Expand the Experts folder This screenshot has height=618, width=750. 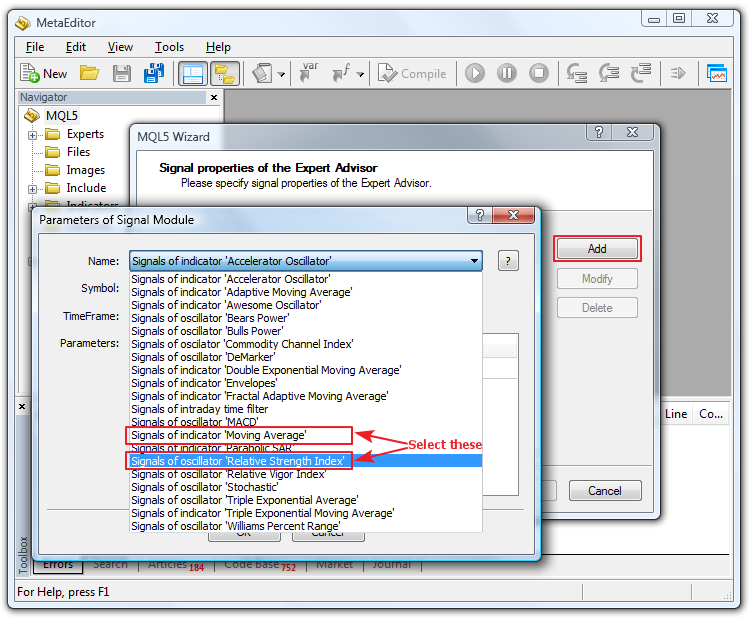32,135
